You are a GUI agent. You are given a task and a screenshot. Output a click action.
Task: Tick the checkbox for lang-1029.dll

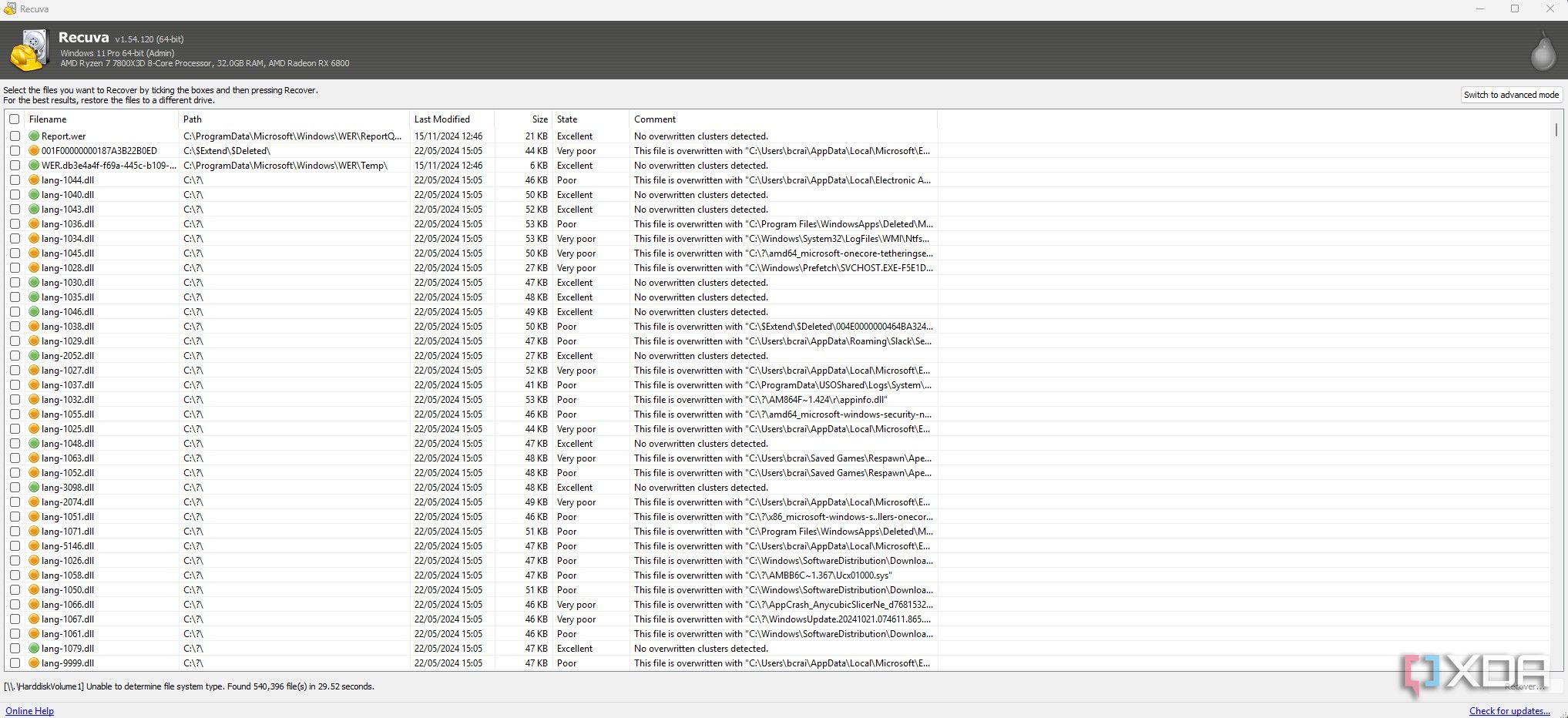pyautogui.click(x=15, y=341)
